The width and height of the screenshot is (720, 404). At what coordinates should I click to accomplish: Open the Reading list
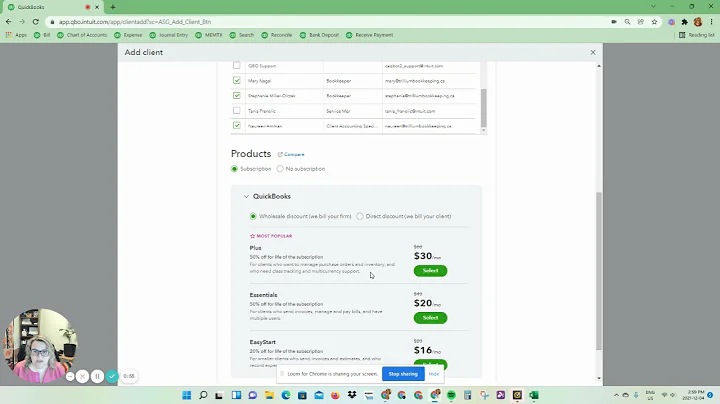click(x=697, y=35)
